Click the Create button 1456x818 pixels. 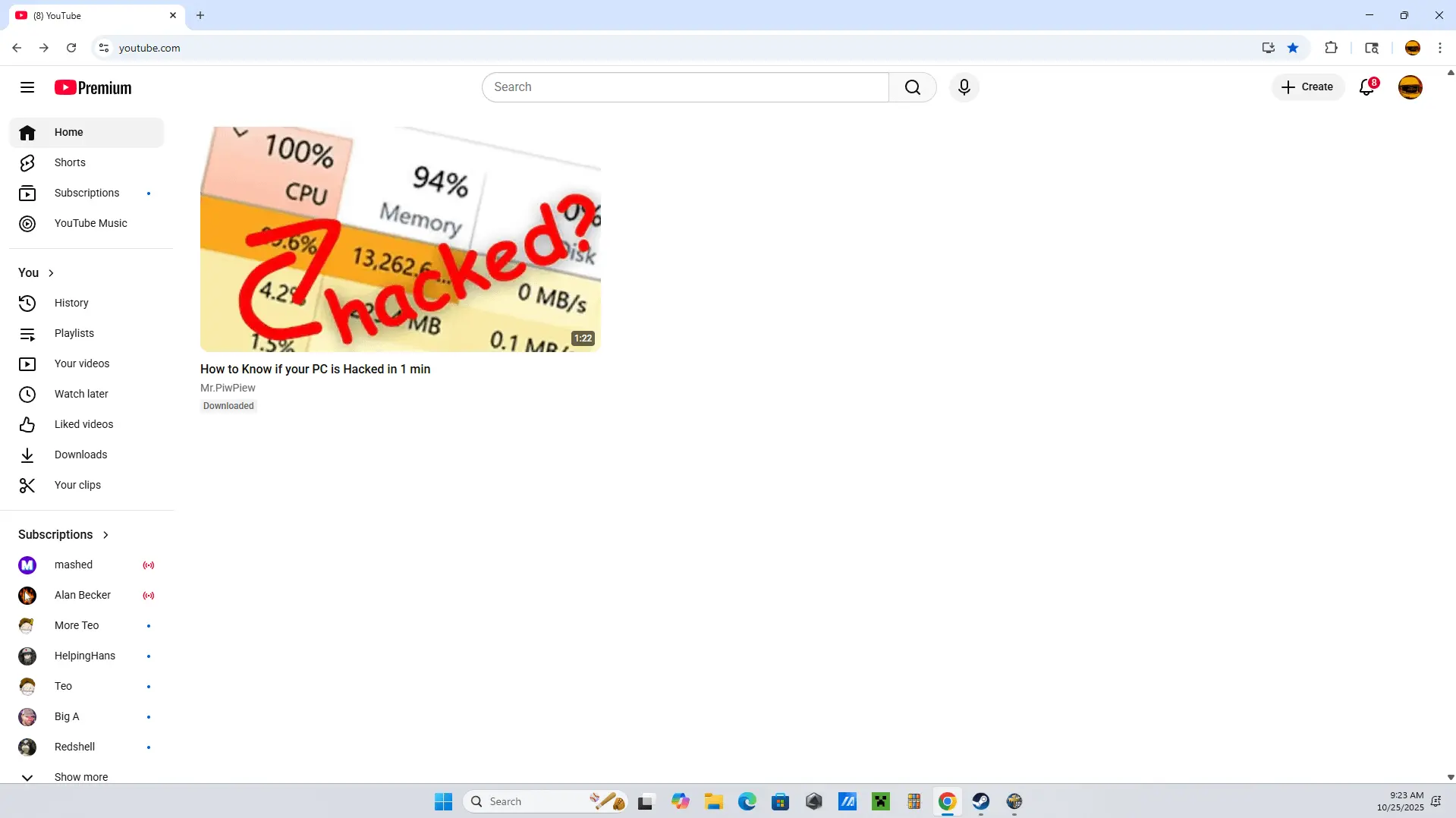click(x=1307, y=87)
